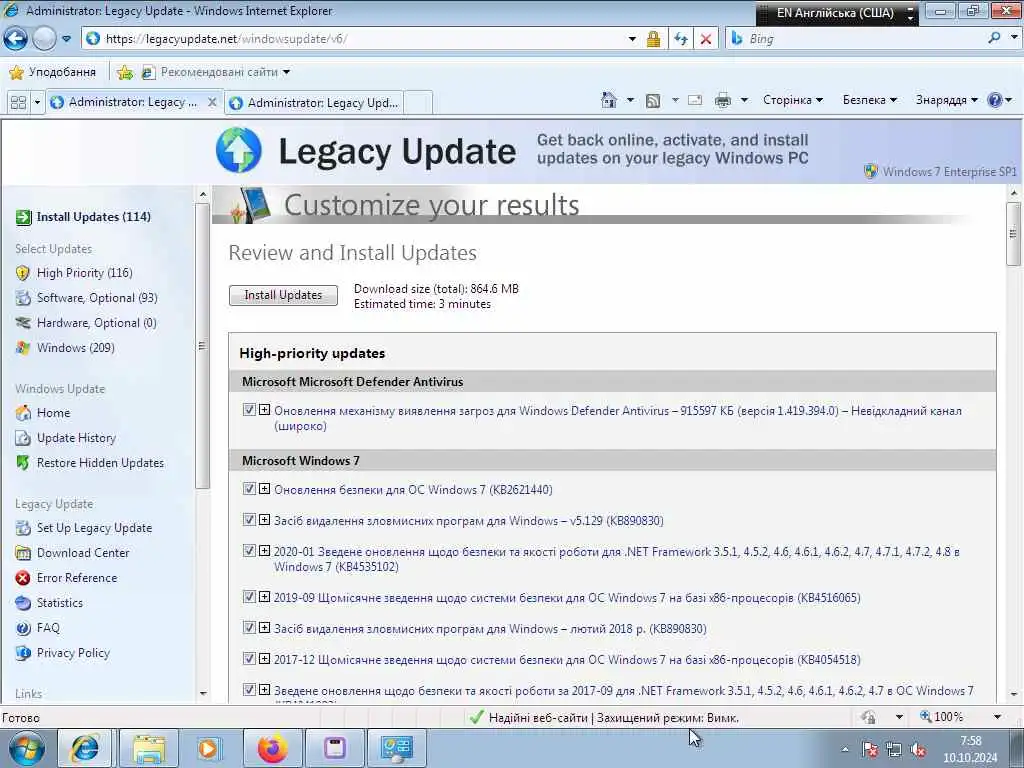Uncheck the KB2621440 security update checkbox
This screenshot has height=768, width=1024.
pyautogui.click(x=249, y=488)
